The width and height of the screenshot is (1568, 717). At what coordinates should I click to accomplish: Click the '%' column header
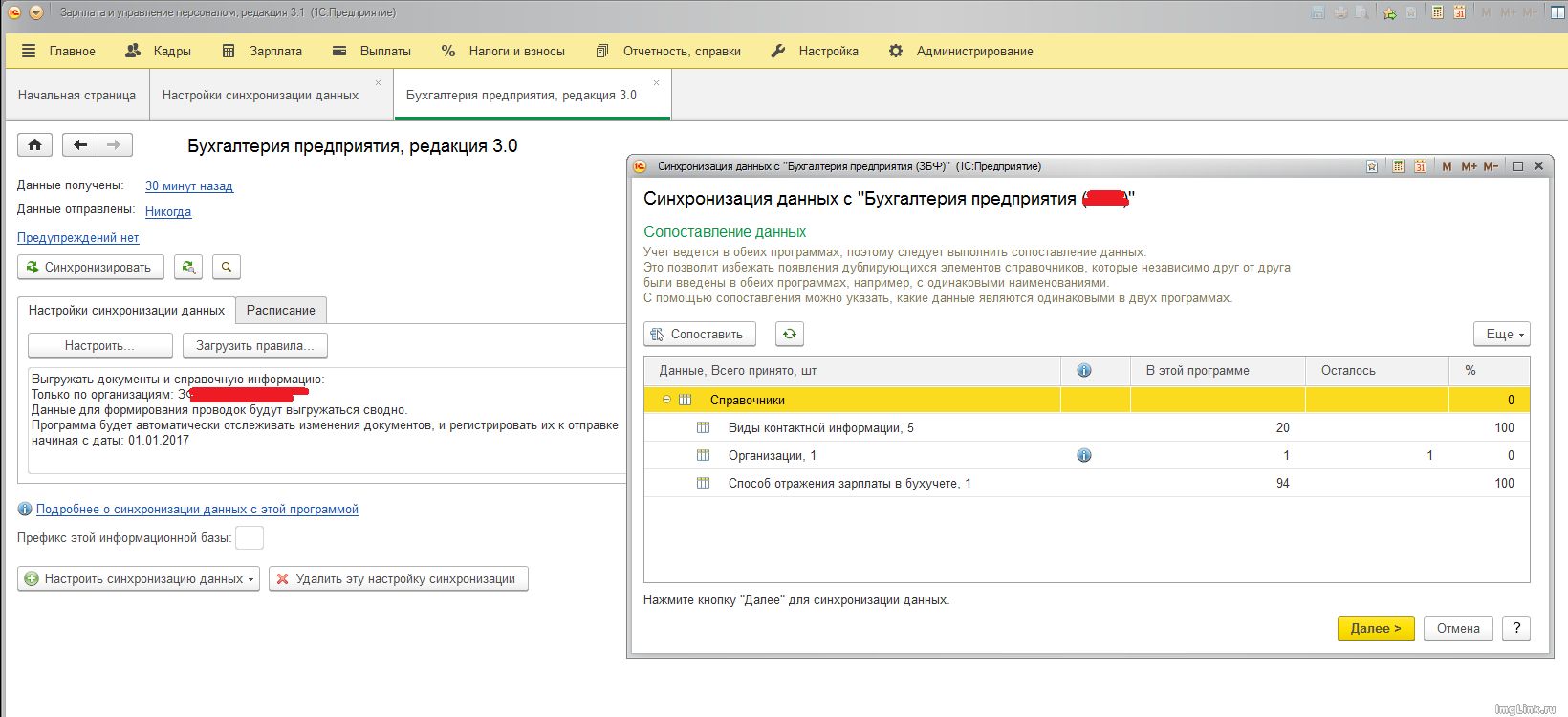pyautogui.click(x=1490, y=370)
